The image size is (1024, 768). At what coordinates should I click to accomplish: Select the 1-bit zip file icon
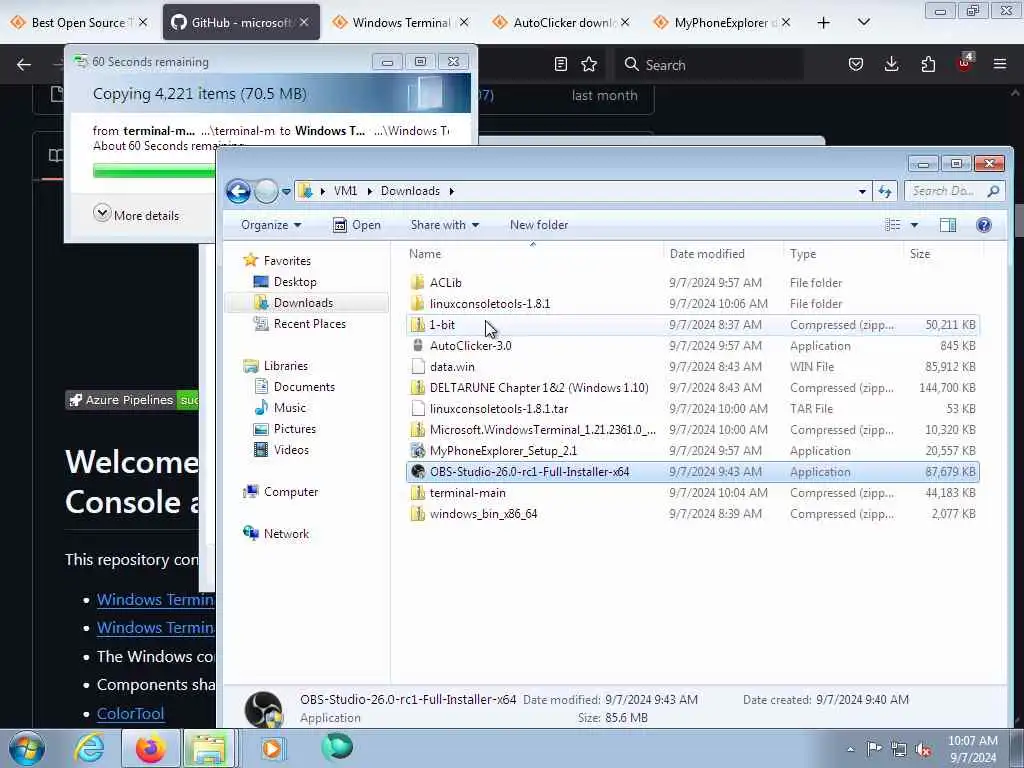point(418,325)
